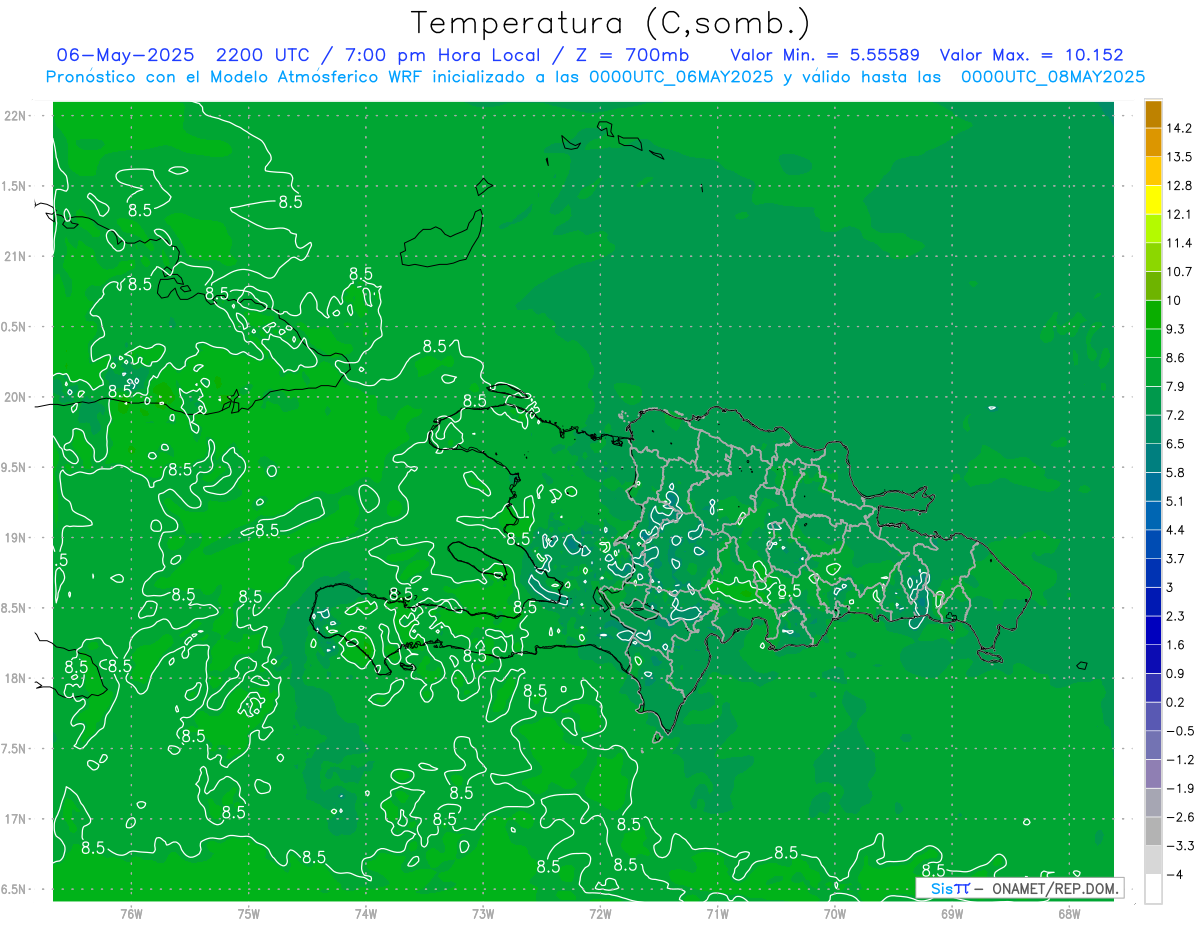Click the "0.2" colorbar label
This screenshot has width=1200, height=927.
coord(1176,703)
